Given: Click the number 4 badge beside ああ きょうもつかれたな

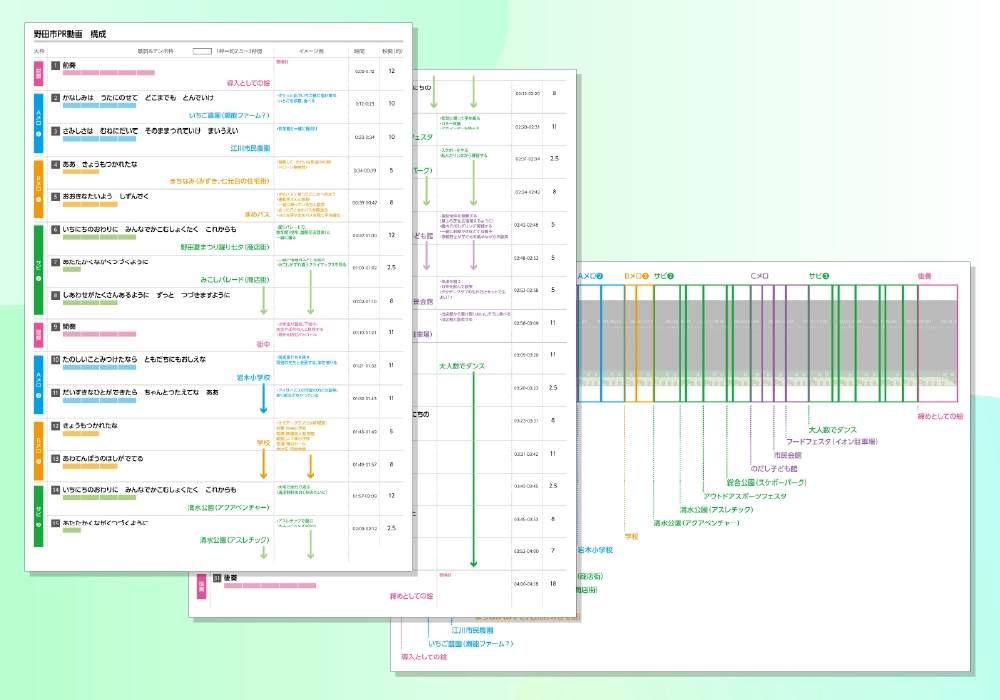Looking at the screenshot, I should pyautogui.click(x=55, y=164).
